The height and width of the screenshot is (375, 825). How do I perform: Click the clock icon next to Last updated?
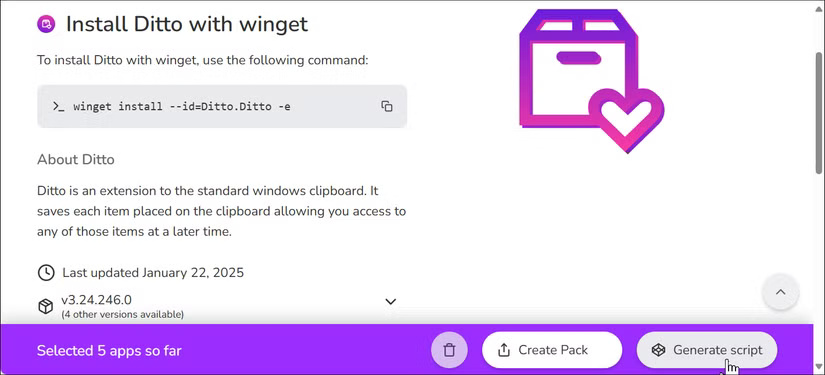click(x=46, y=272)
